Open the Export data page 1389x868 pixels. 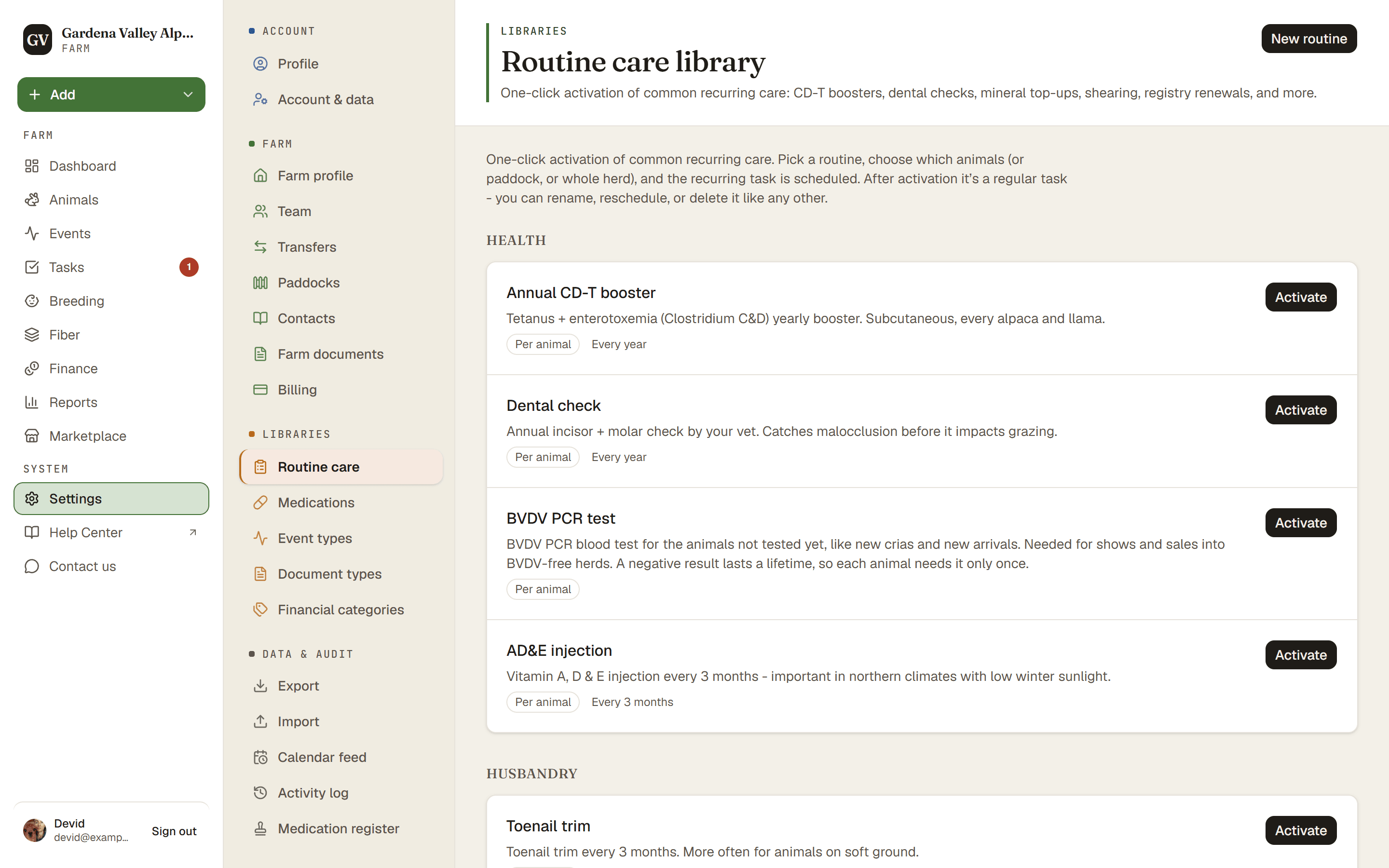[x=341, y=686]
